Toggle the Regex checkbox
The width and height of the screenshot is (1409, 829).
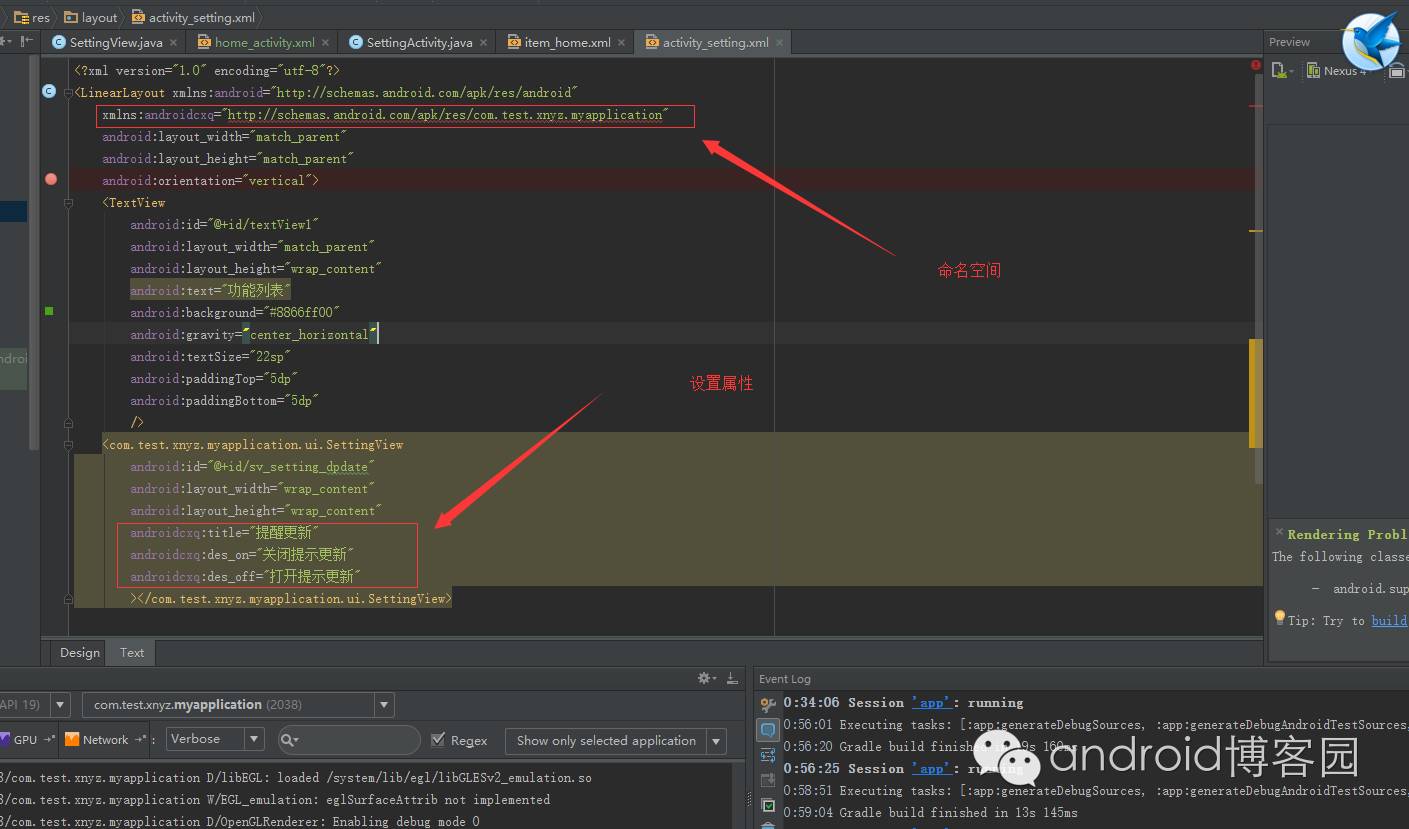[x=438, y=740]
